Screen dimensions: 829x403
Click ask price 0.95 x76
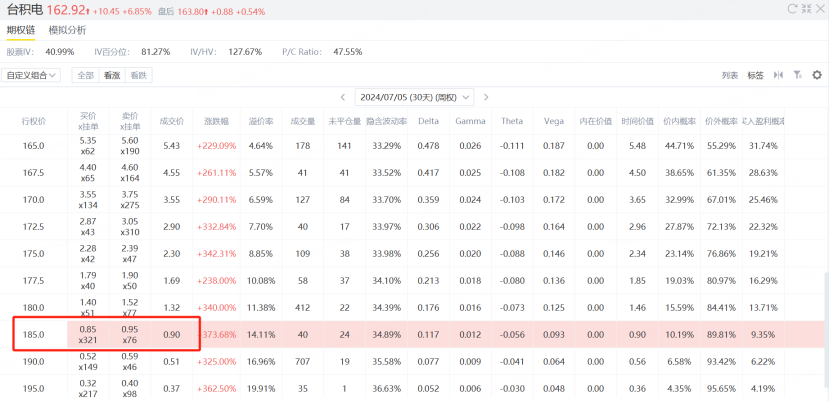[x=130, y=334]
